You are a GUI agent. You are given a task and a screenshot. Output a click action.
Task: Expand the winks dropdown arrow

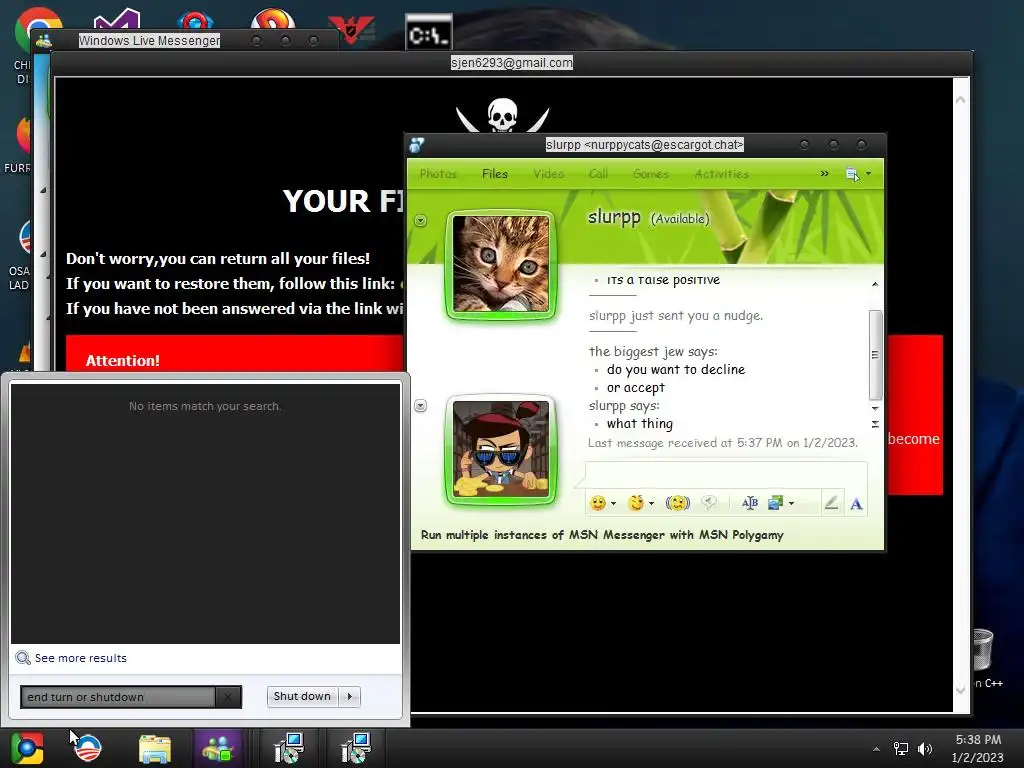point(651,504)
